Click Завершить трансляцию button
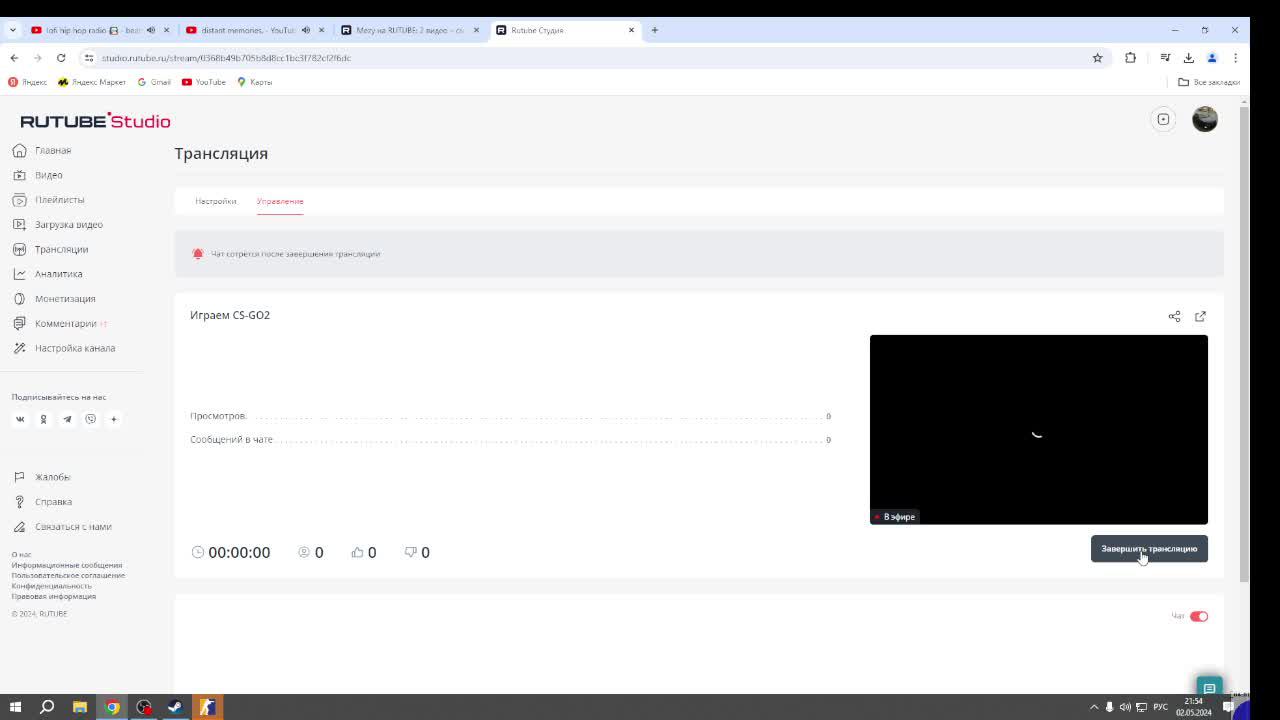1280x720 pixels. tap(1149, 548)
